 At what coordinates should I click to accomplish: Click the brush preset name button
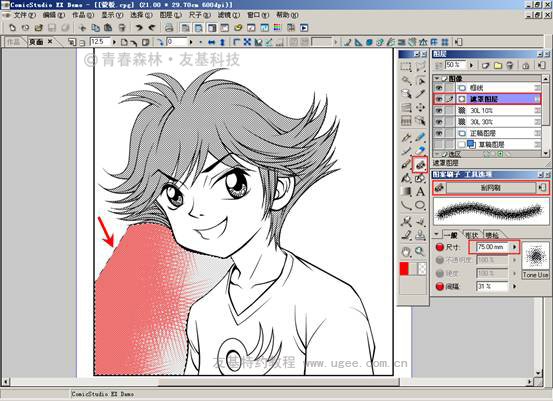(491, 188)
